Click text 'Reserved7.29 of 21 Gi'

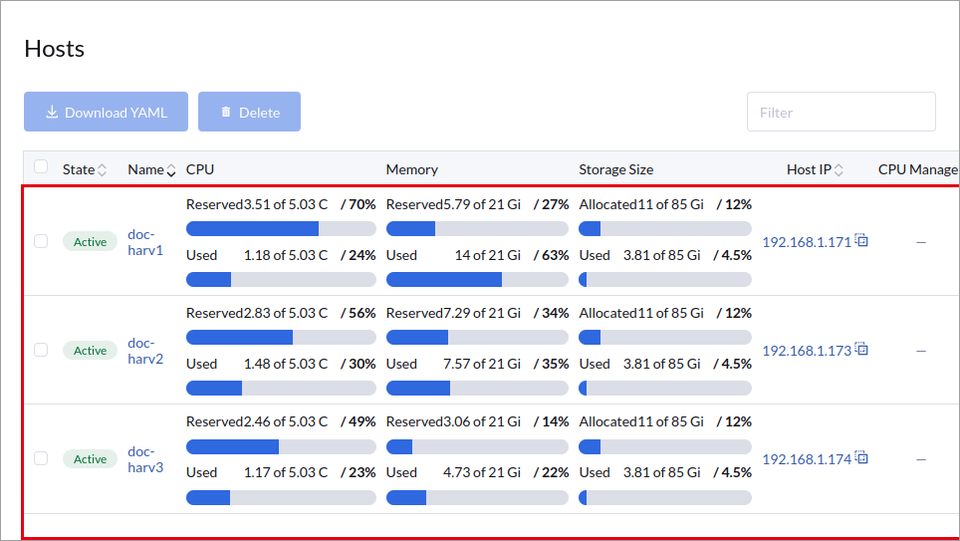tap(454, 313)
